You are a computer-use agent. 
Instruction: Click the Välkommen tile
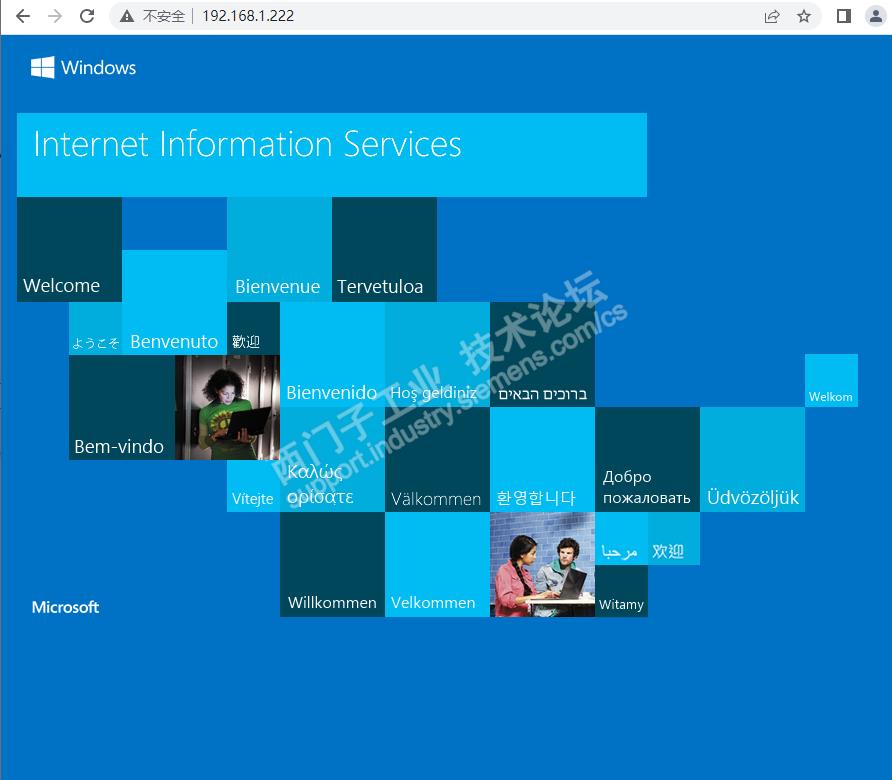[x=437, y=460]
